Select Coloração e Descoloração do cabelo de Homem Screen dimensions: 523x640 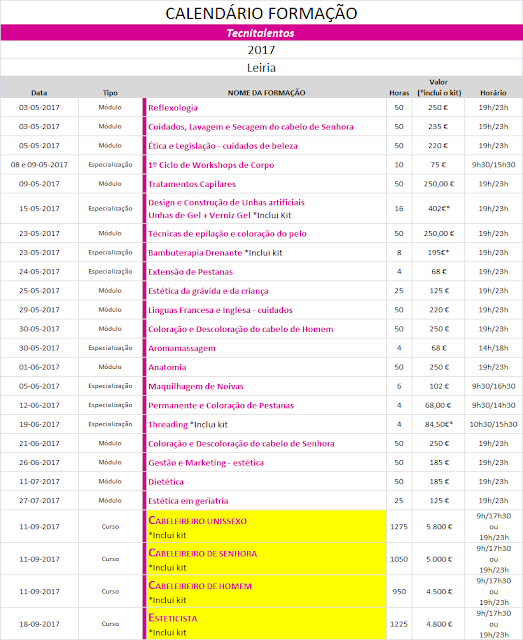tap(240, 329)
